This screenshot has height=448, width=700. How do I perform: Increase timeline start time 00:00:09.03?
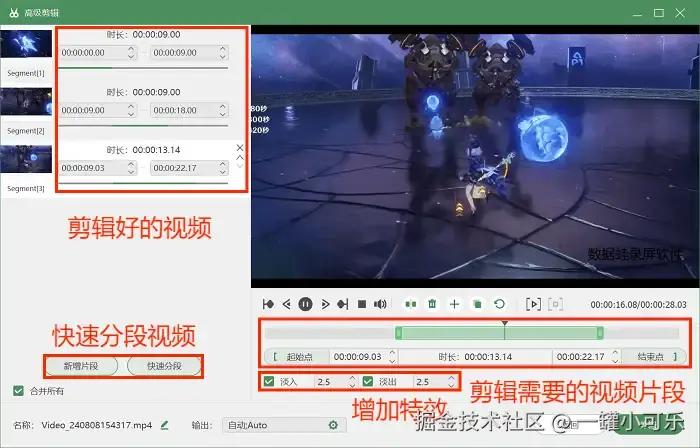coord(392,353)
